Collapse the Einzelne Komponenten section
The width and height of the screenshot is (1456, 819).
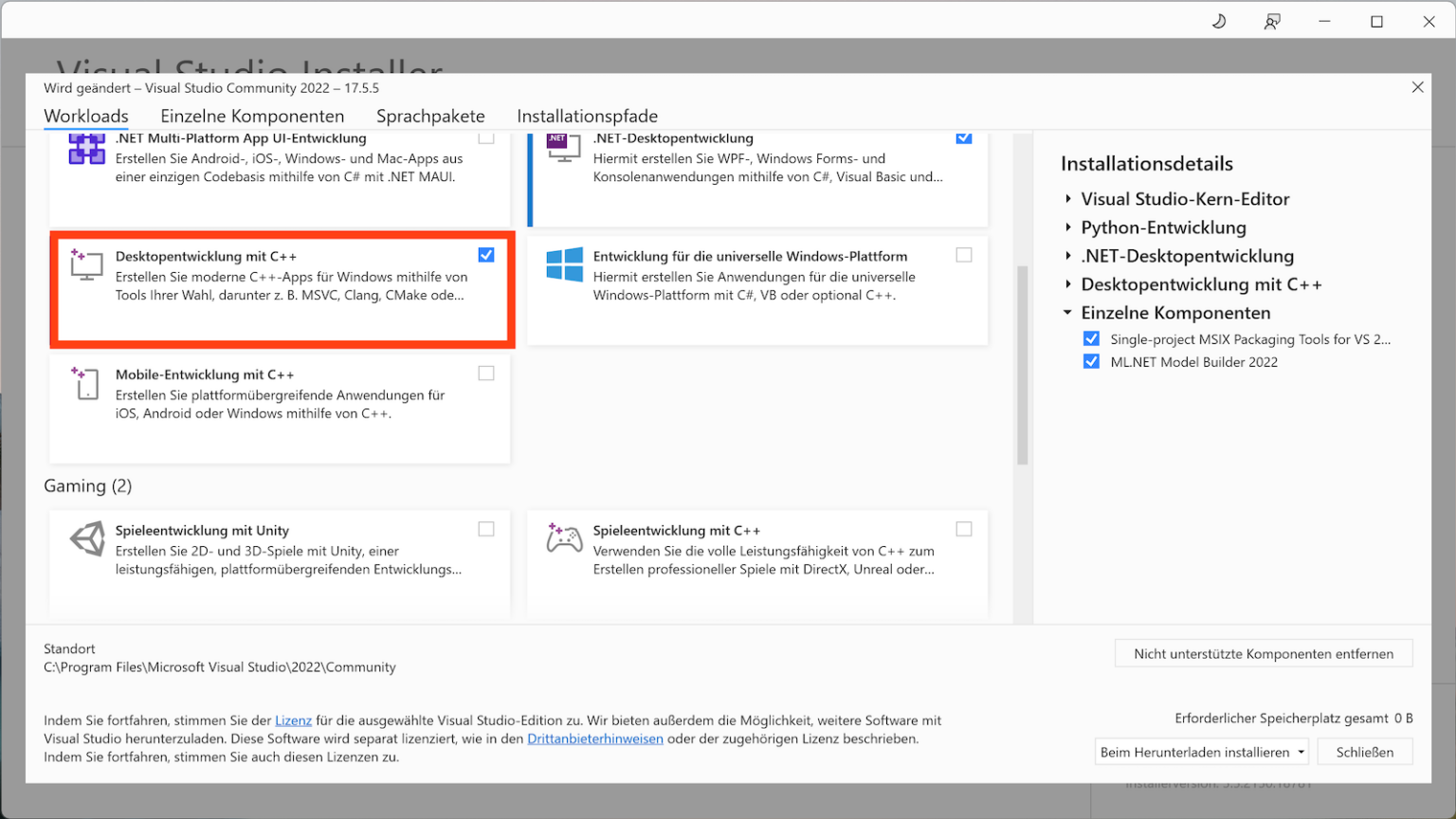tap(1068, 313)
